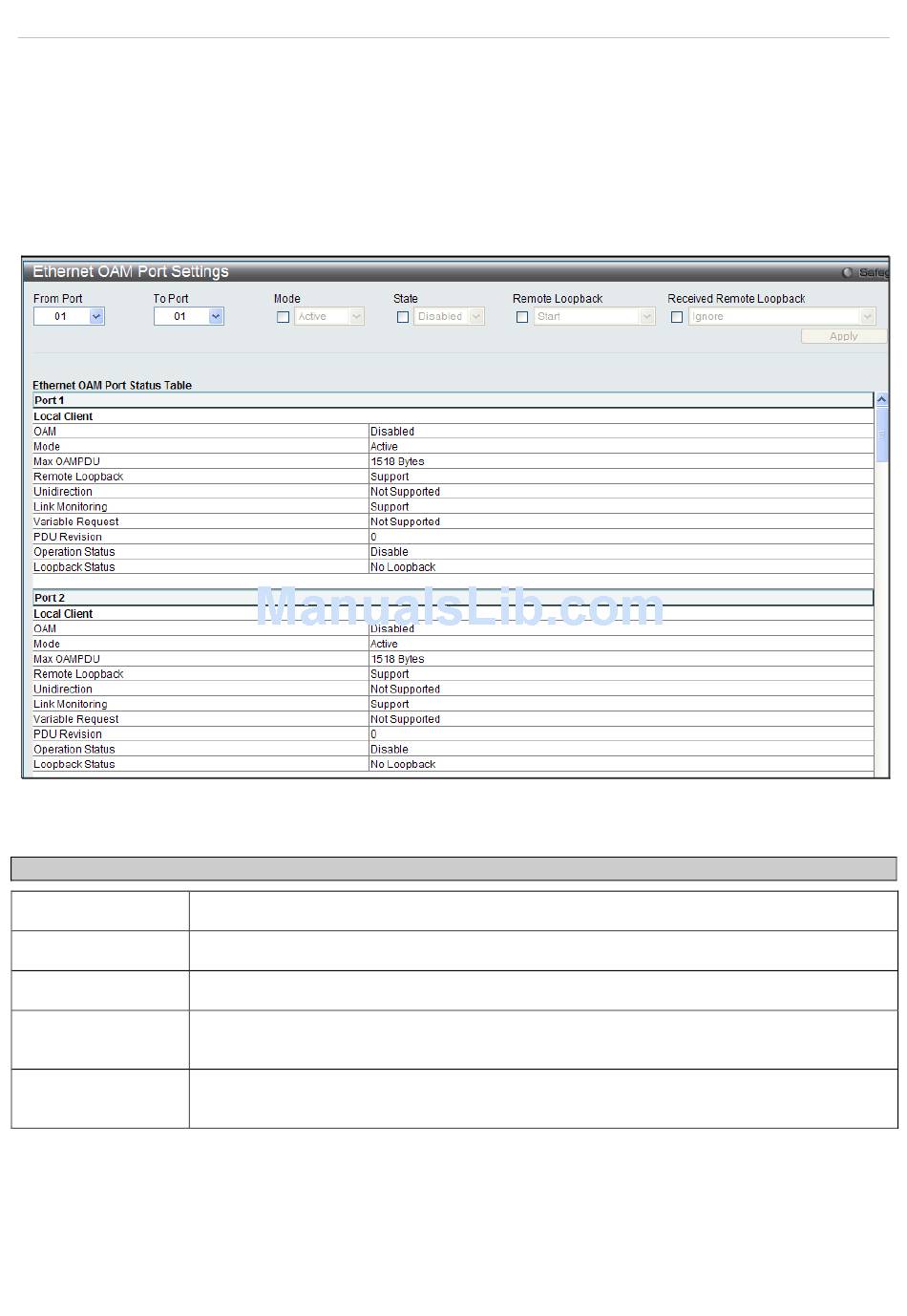
Task: Click the status table scroll-up arrow
Action: [882, 400]
